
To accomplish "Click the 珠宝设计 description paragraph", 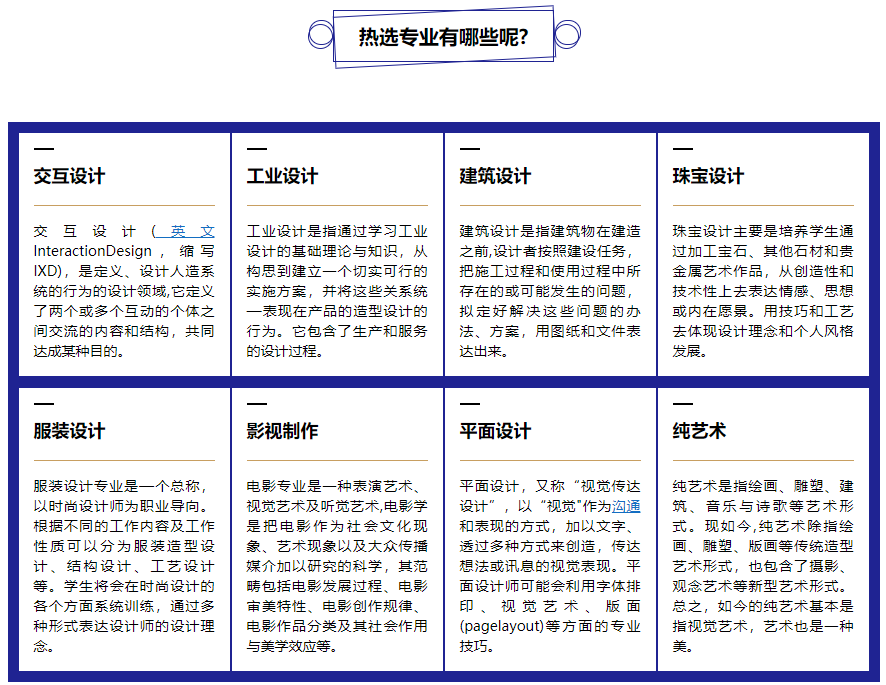I will (763, 291).
